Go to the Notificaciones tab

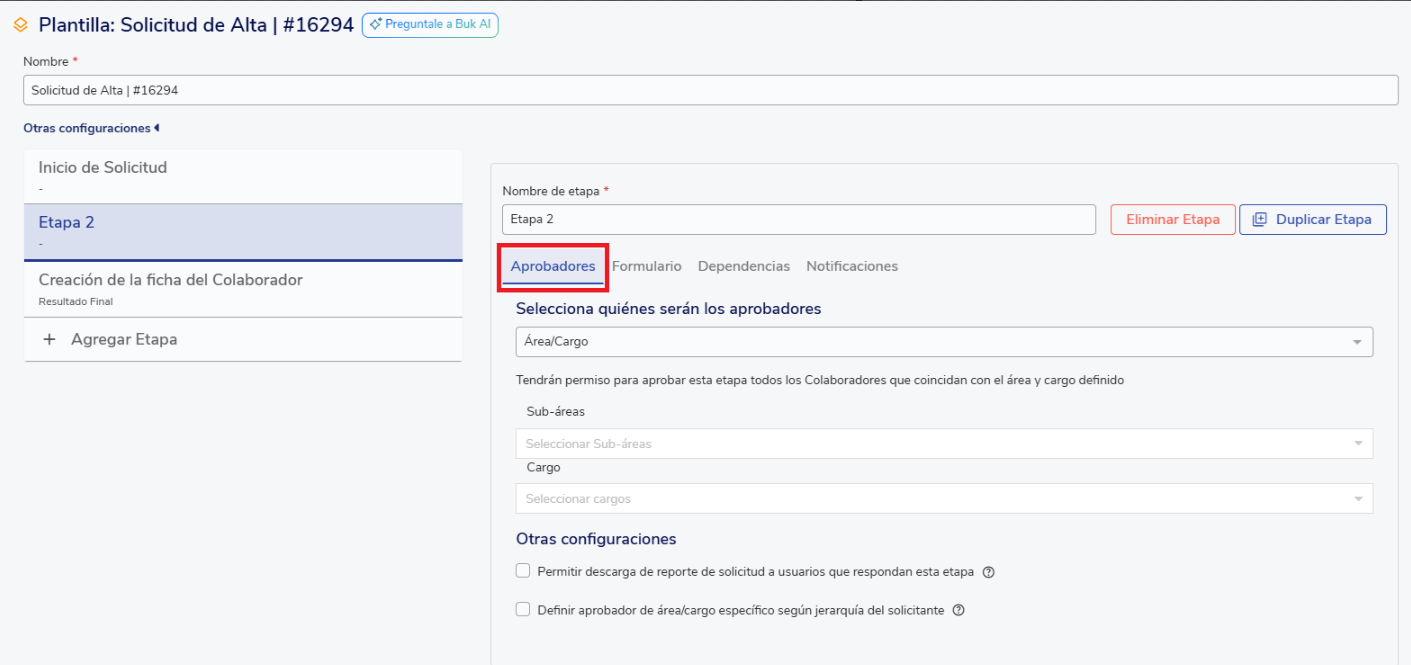tap(851, 266)
